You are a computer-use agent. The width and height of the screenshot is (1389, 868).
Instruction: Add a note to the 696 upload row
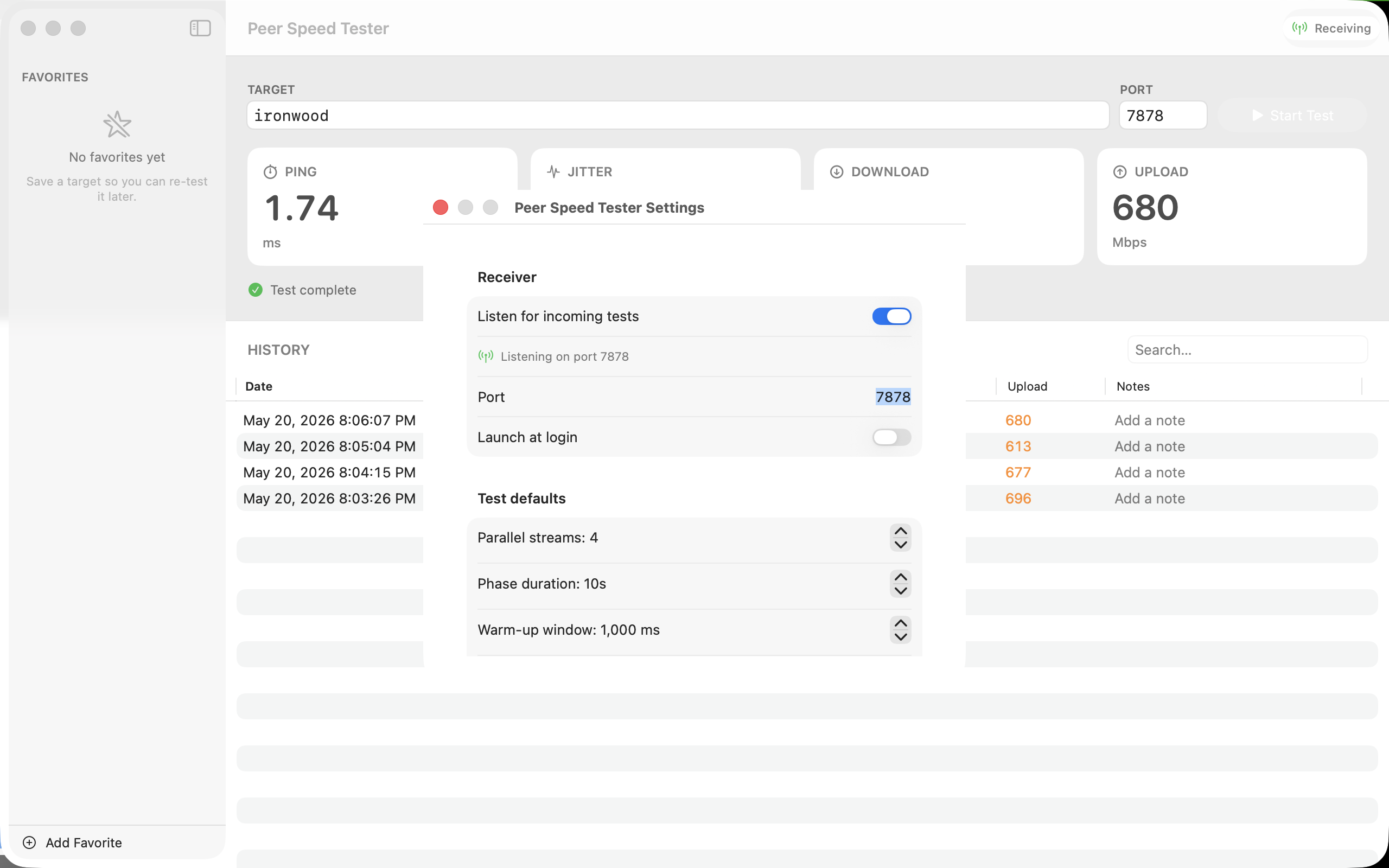[1150, 499]
